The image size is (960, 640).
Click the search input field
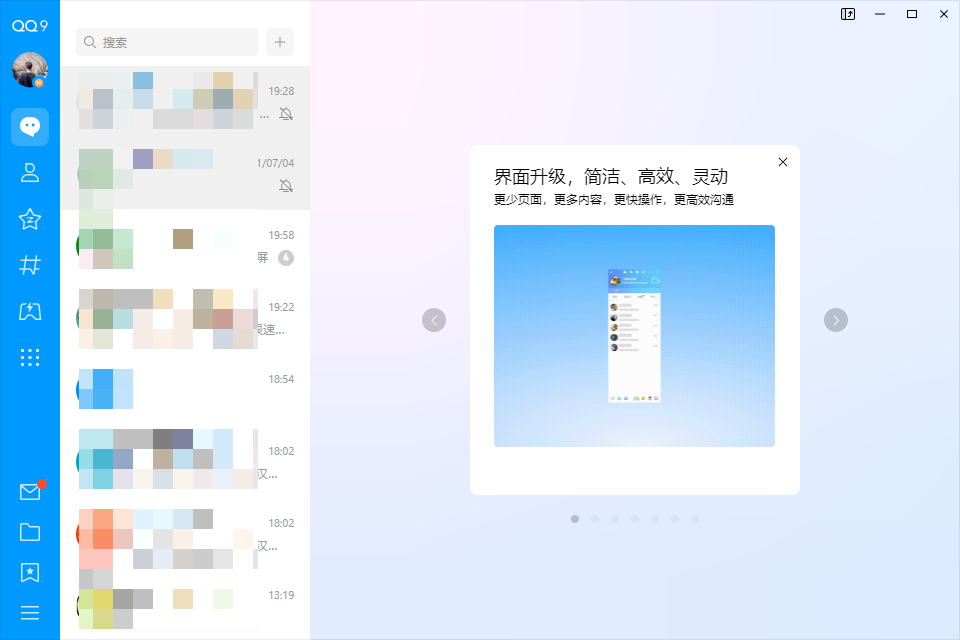coord(166,42)
